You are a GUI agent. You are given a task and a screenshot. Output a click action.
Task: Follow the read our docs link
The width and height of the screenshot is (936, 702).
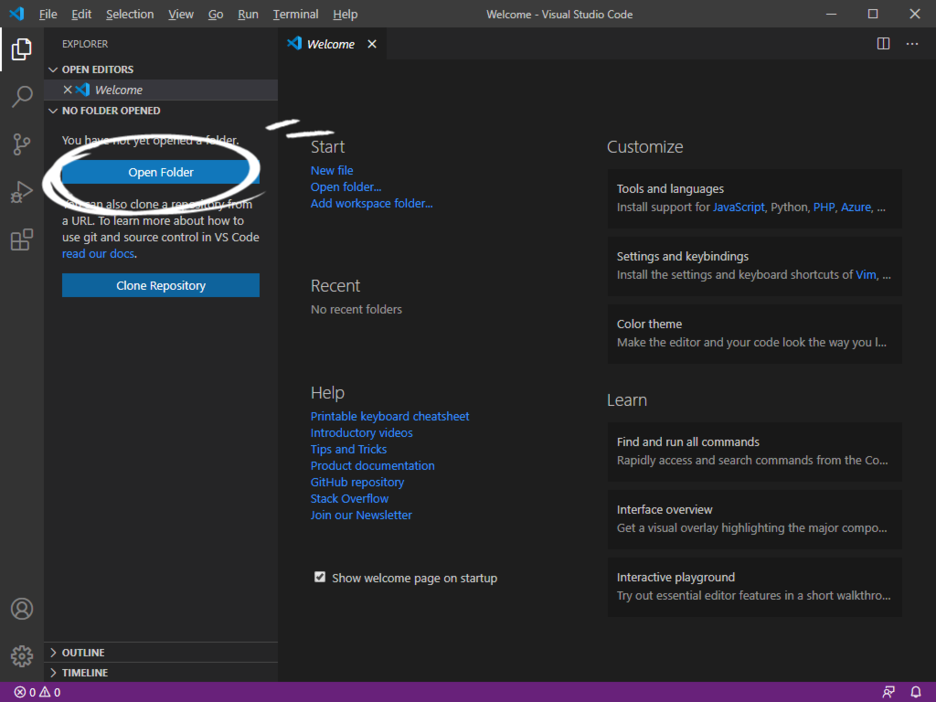click(98, 254)
